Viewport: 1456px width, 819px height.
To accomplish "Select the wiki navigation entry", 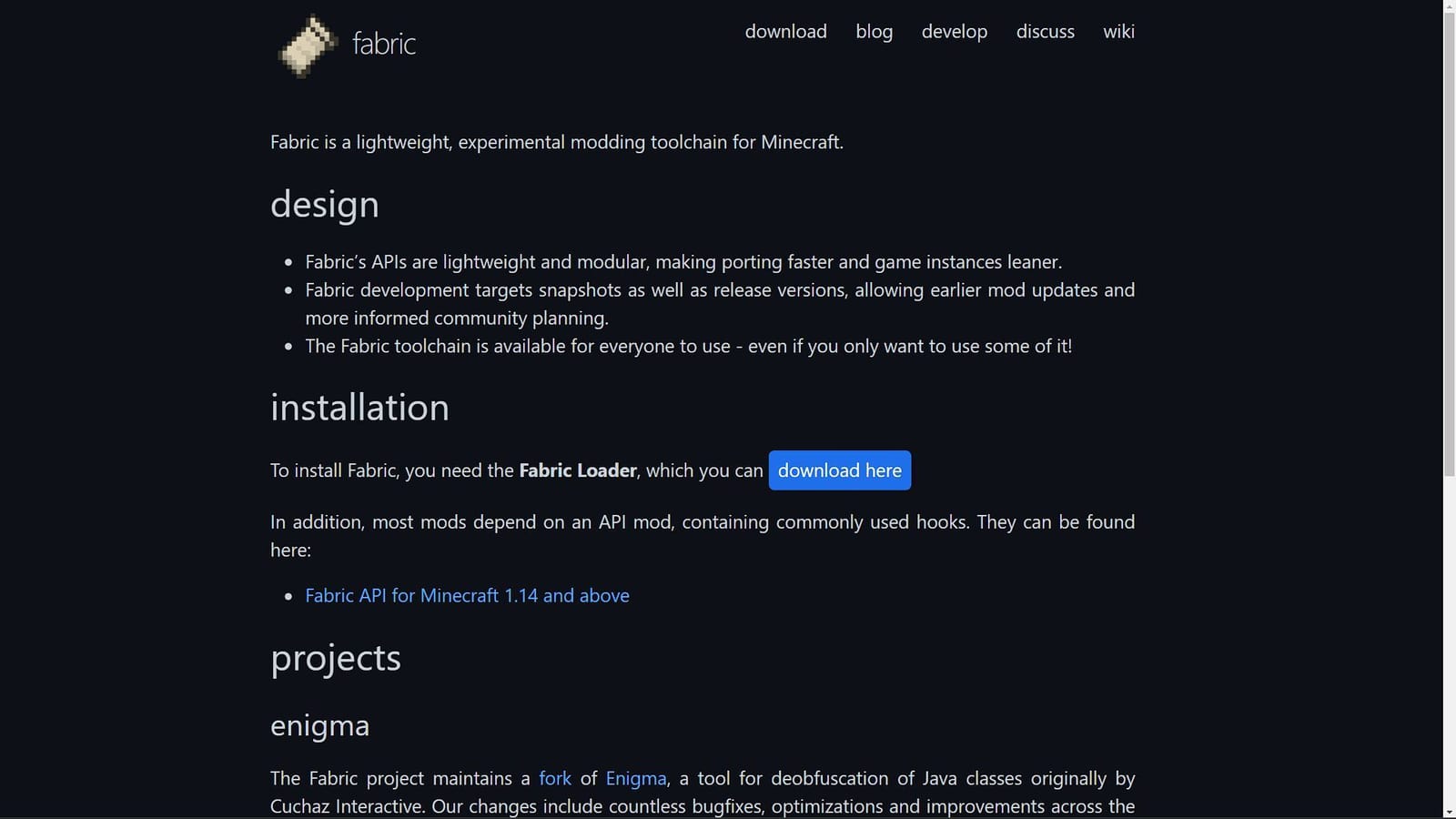I will click(x=1118, y=31).
